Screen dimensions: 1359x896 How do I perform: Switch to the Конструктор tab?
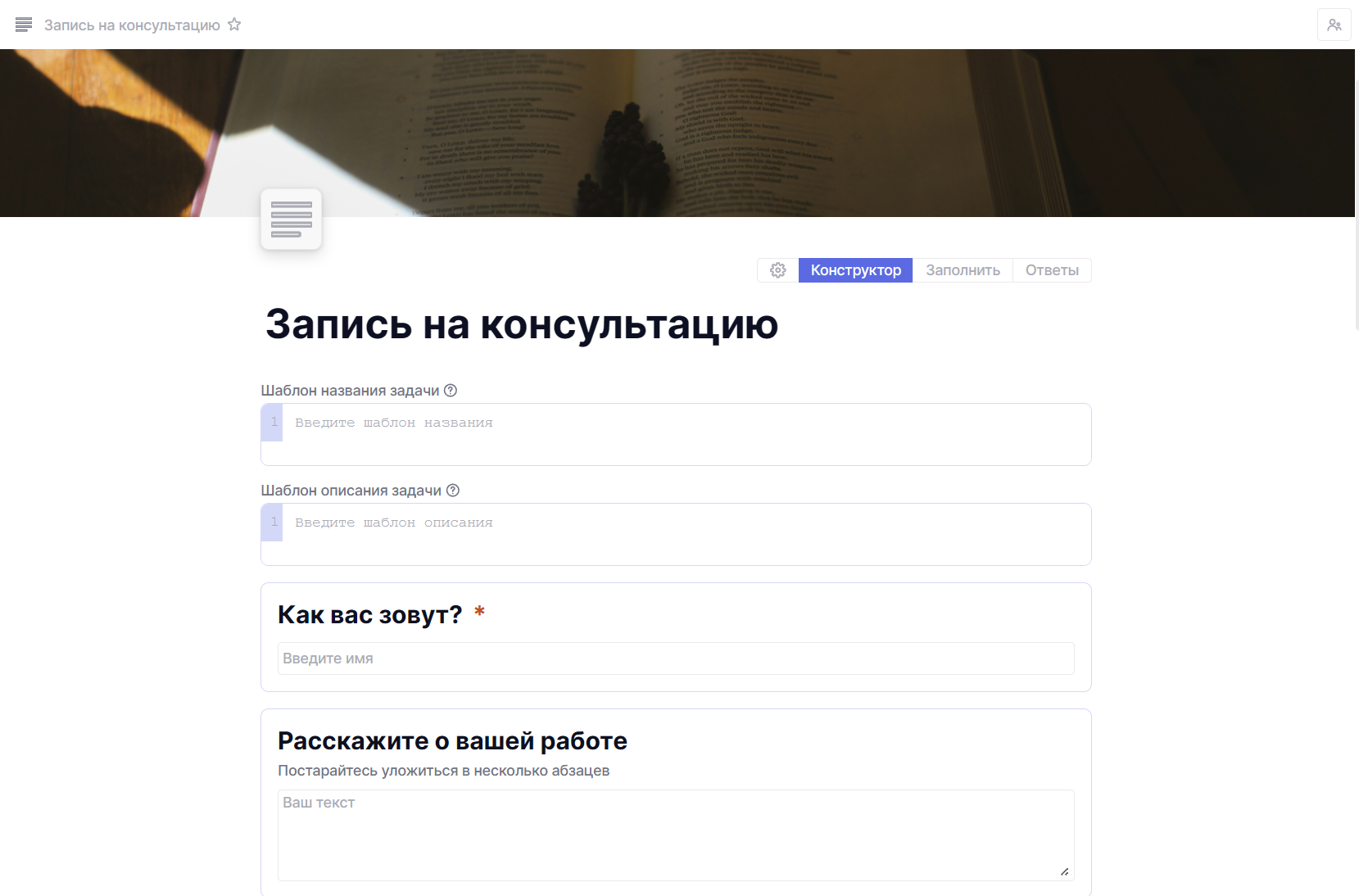[x=855, y=270]
